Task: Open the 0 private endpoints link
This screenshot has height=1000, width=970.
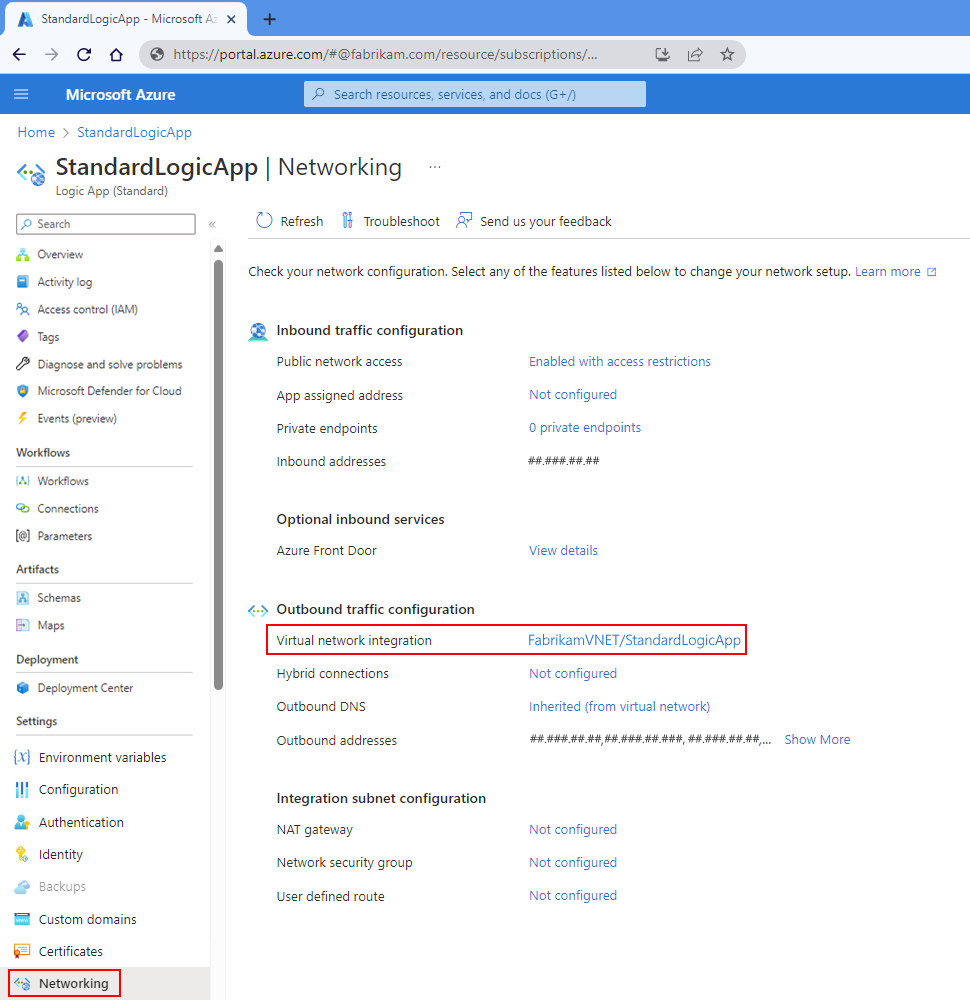Action: click(x=584, y=427)
